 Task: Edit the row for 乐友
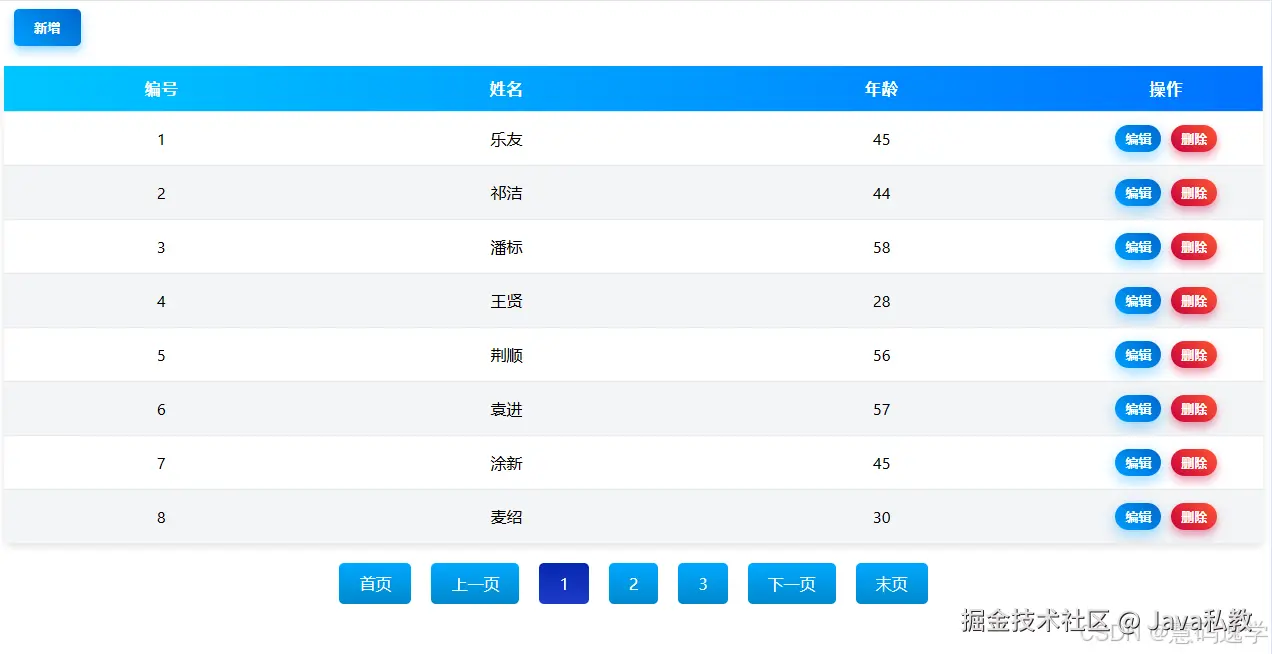1138,139
